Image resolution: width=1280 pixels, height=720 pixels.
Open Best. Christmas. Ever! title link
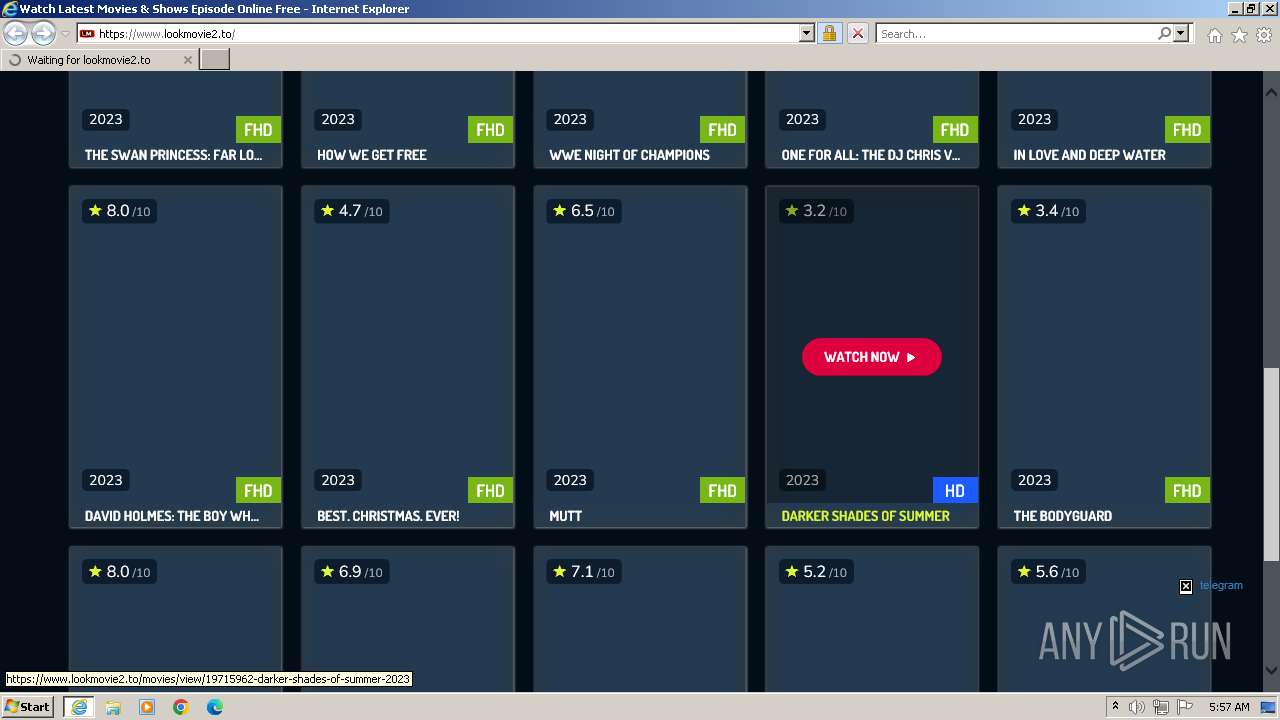388,516
